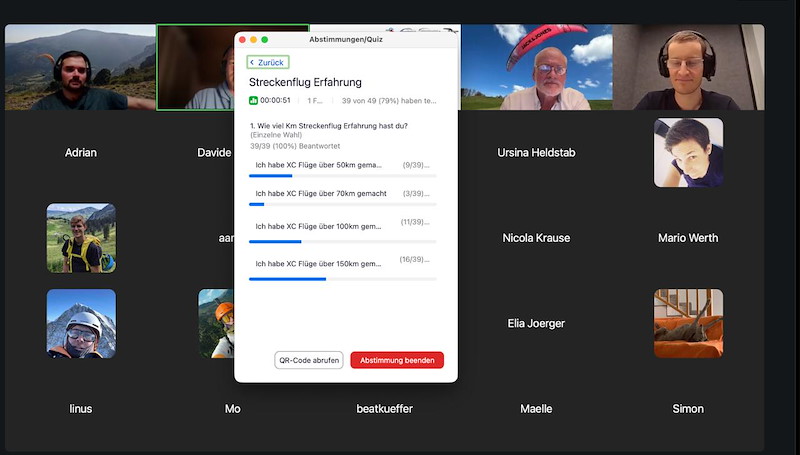Click the back chevron in Zurück

coord(252,62)
